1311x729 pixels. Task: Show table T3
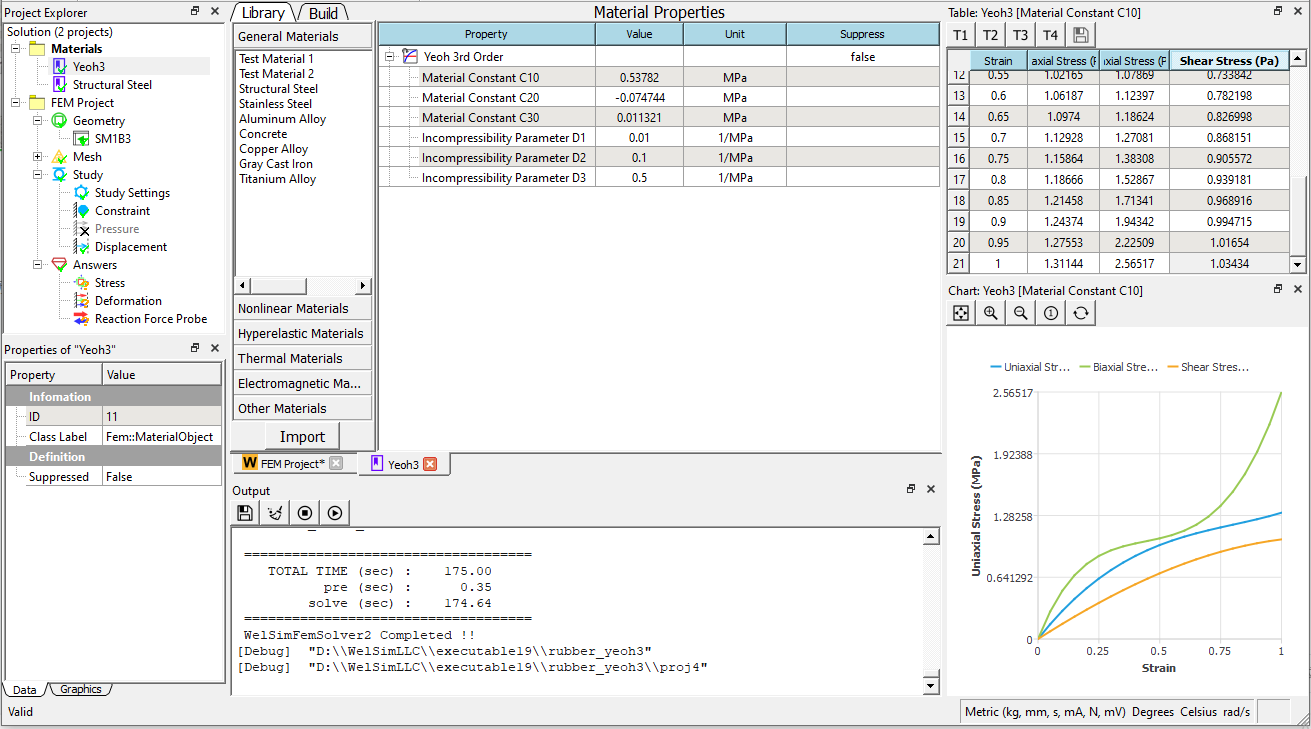click(1020, 35)
